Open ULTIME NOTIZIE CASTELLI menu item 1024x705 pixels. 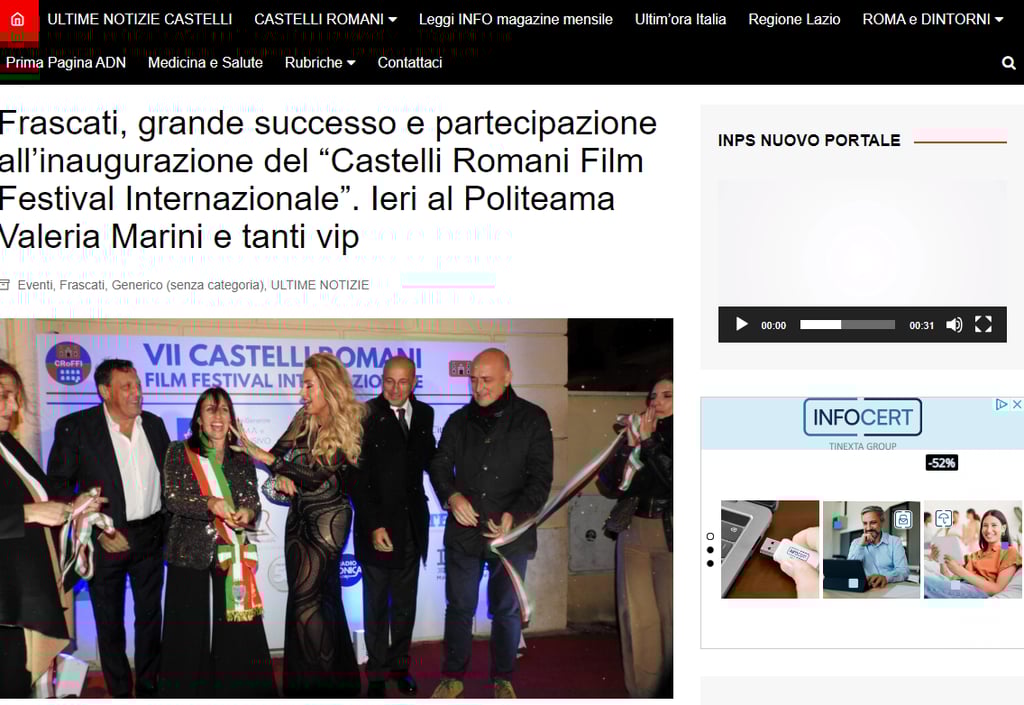tap(140, 20)
